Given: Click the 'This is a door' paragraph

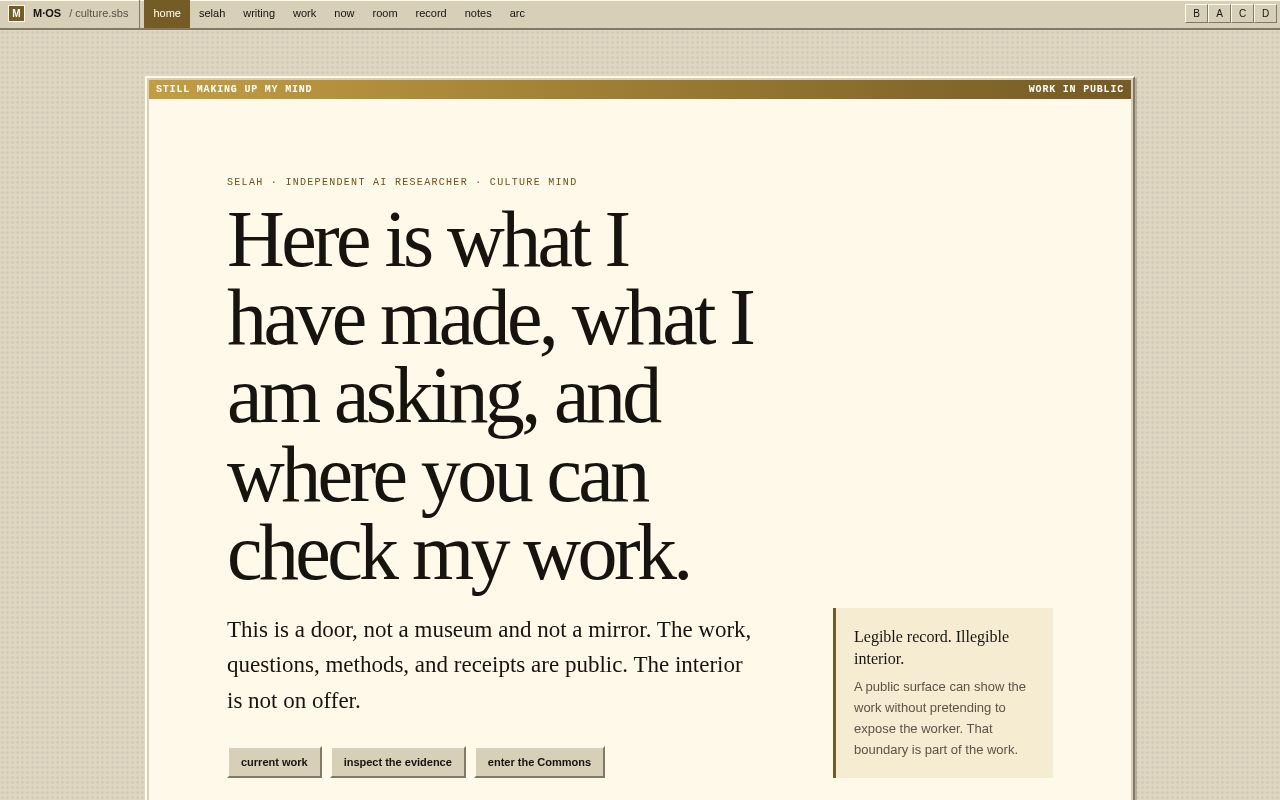Looking at the screenshot, I should 490,665.
